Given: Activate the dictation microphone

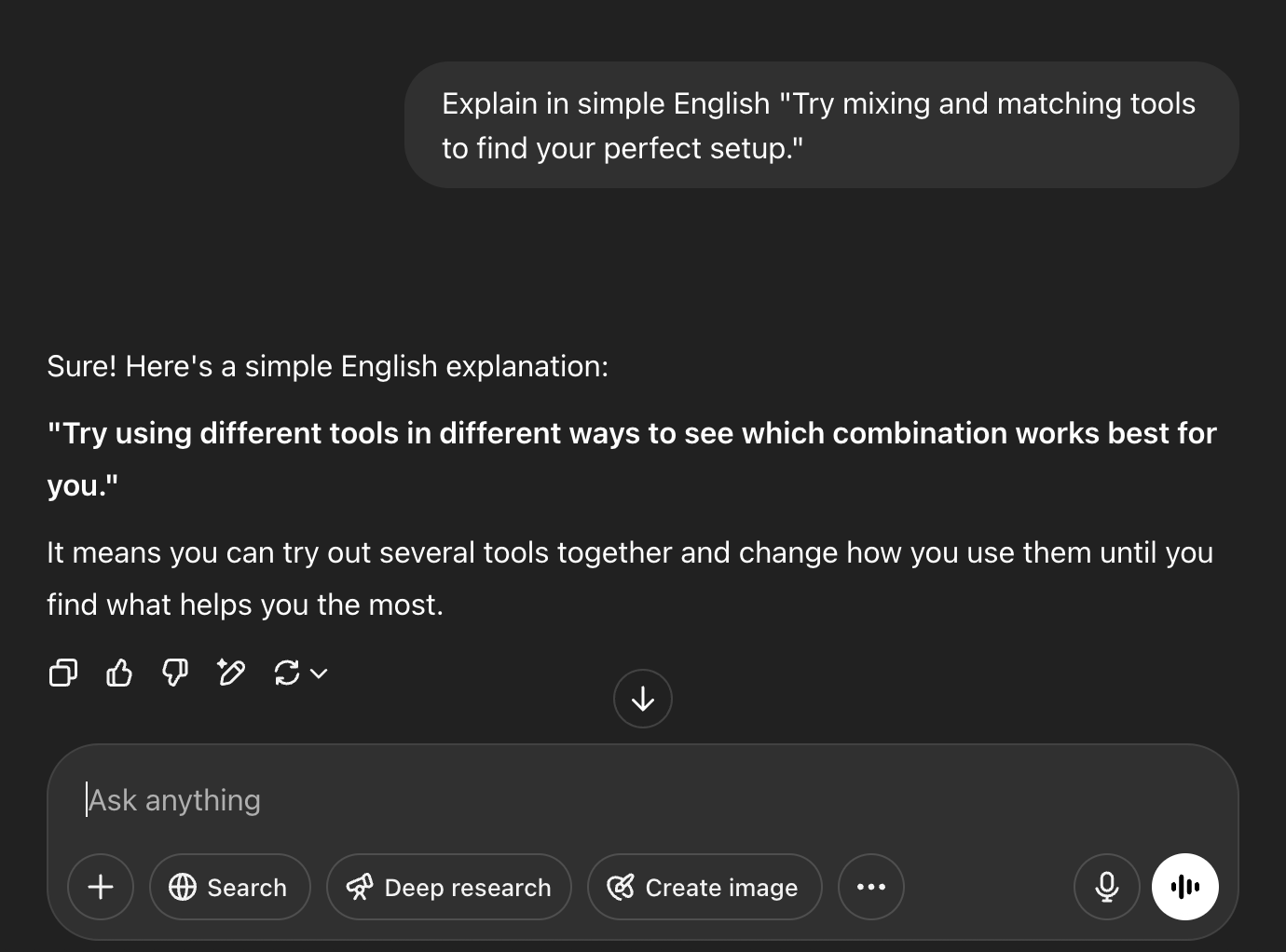Looking at the screenshot, I should coord(1106,887).
